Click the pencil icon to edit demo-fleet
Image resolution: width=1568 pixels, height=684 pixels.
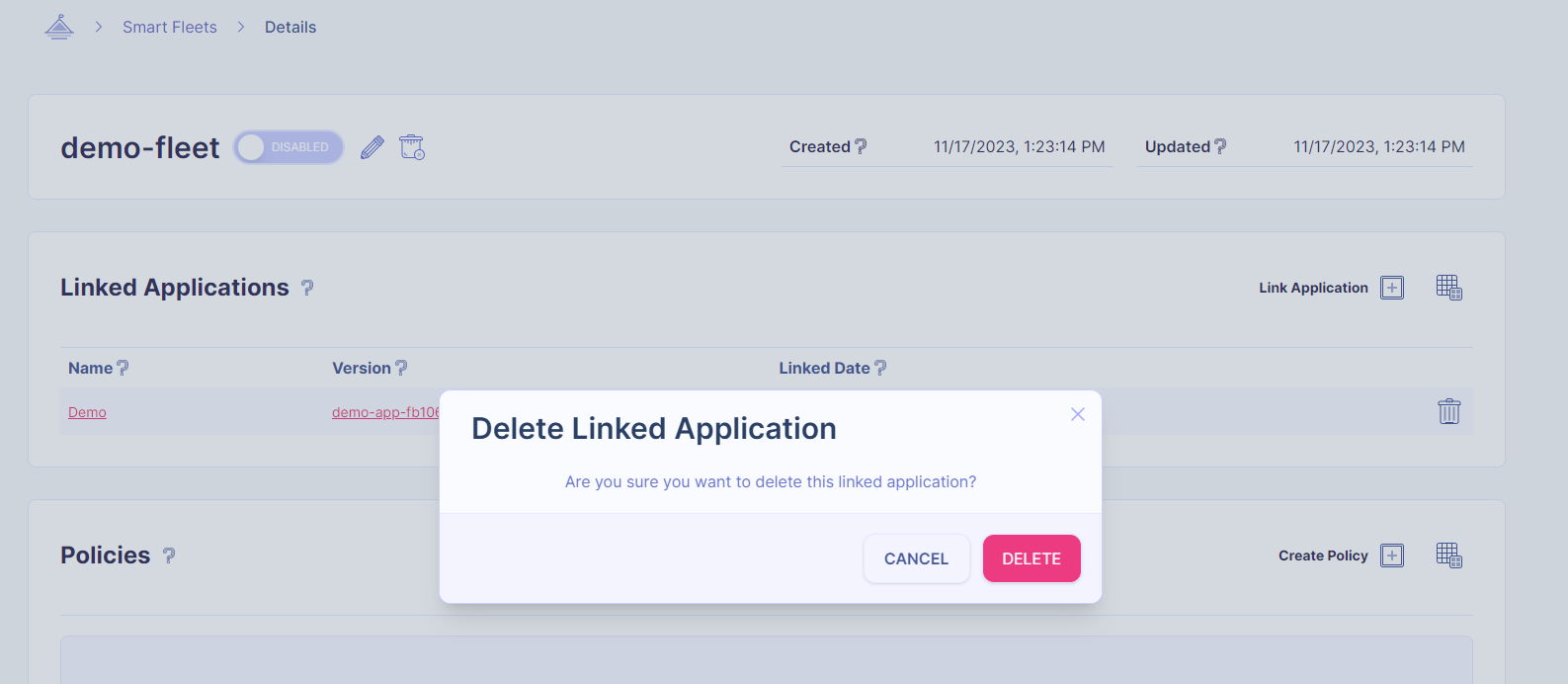(x=371, y=147)
